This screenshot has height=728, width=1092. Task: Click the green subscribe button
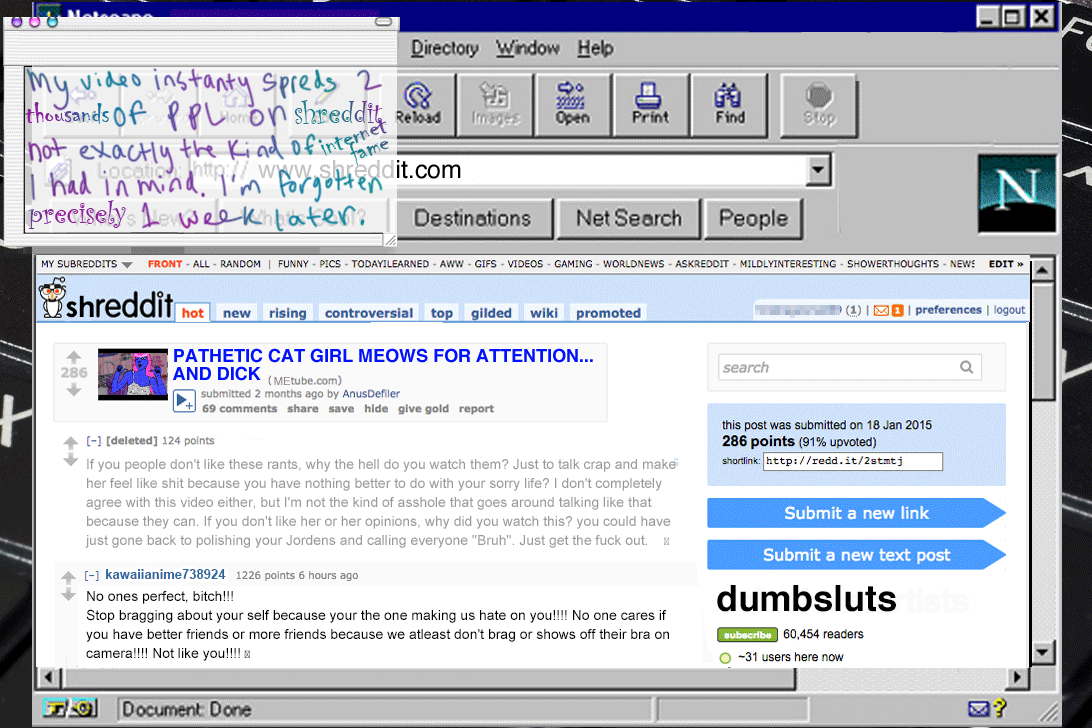pyautogui.click(x=747, y=635)
